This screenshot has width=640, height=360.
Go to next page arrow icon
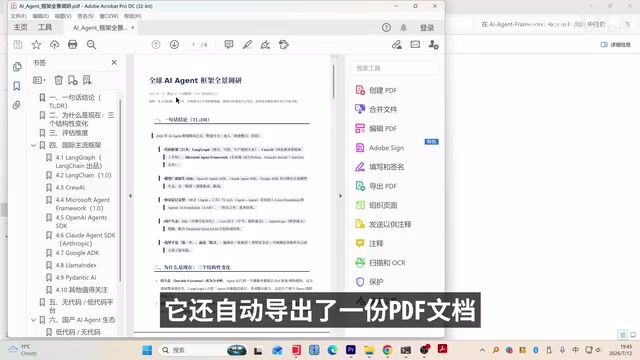coord(174,44)
